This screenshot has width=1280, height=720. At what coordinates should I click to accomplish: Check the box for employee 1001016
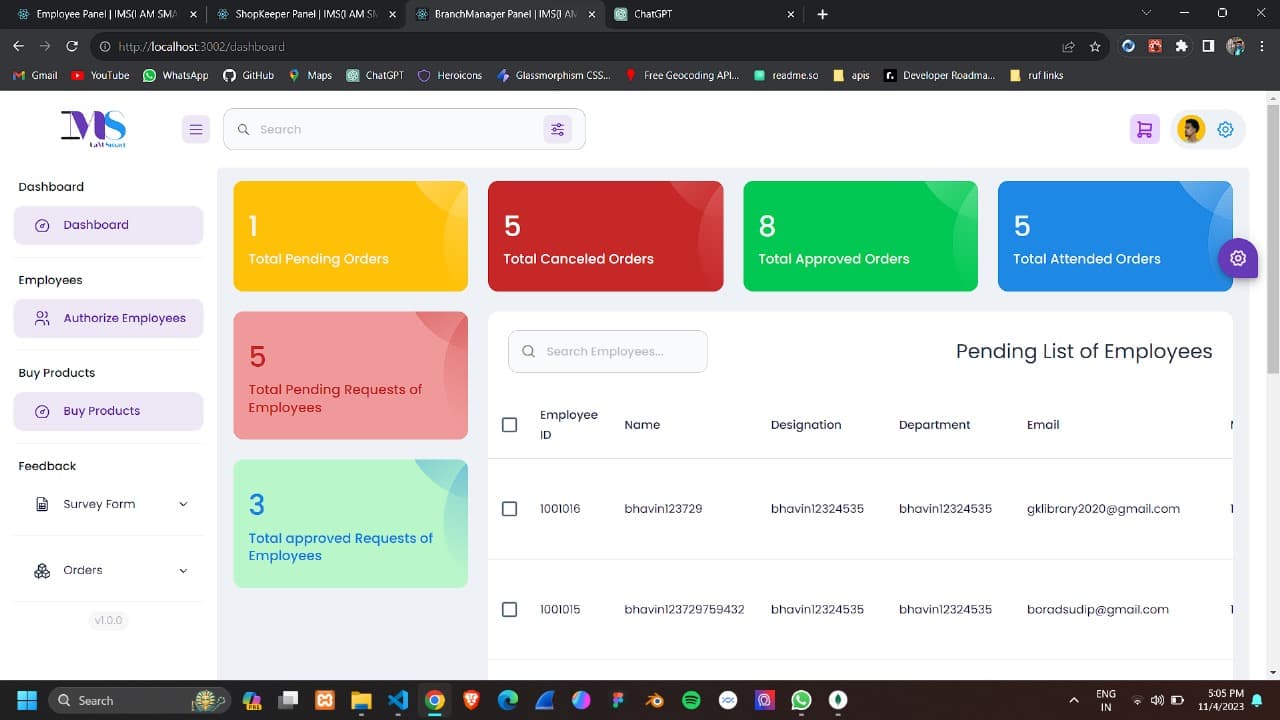click(509, 509)
